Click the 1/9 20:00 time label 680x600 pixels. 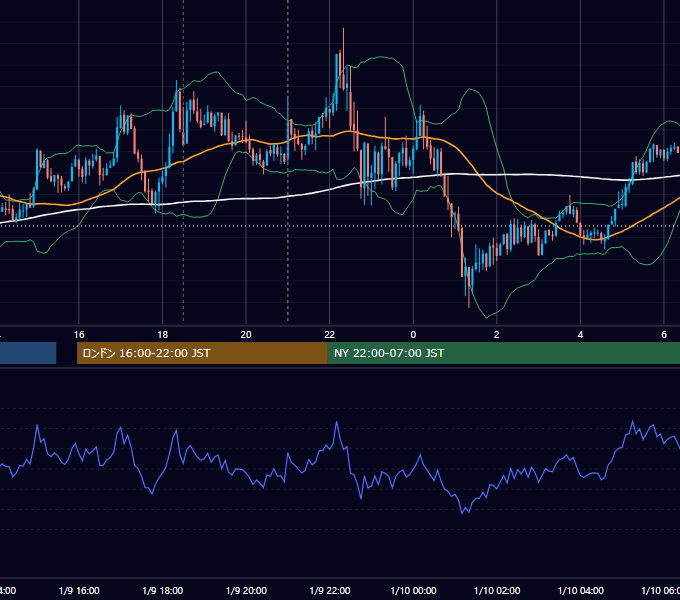click(x=246, y=590)
